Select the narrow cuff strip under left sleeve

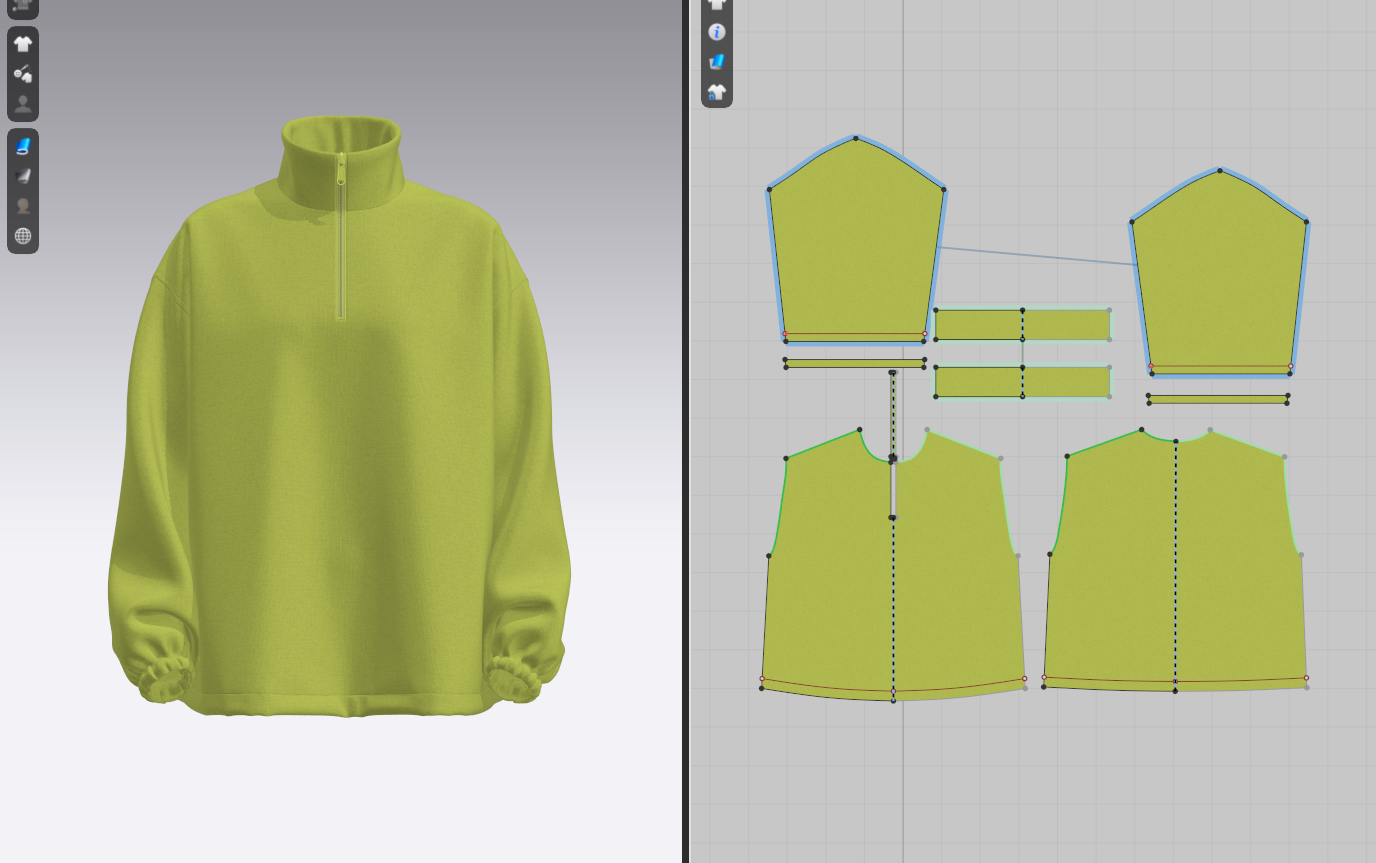[855, 363]
